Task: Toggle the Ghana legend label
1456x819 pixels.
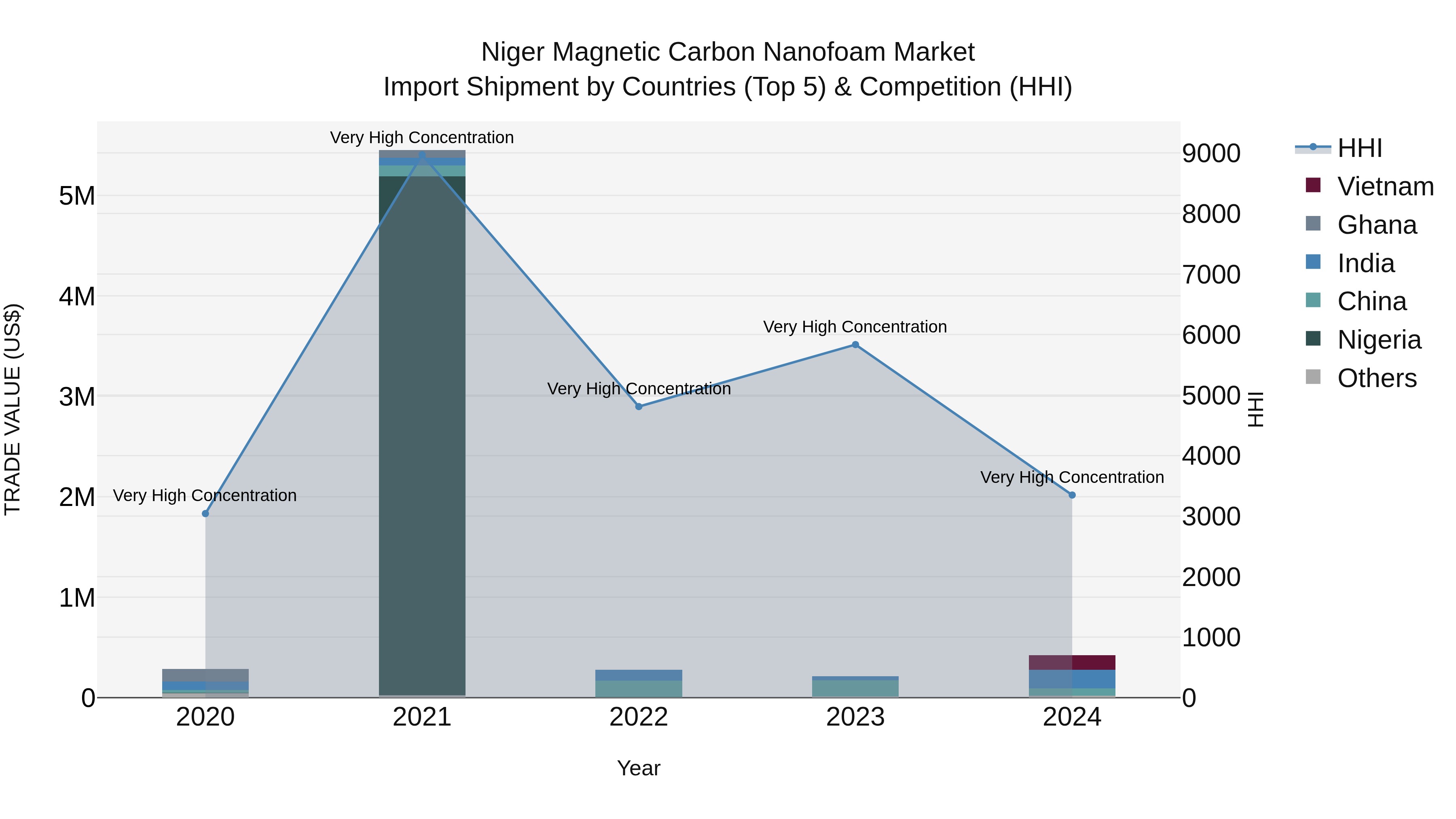Action: (1378, 225)
